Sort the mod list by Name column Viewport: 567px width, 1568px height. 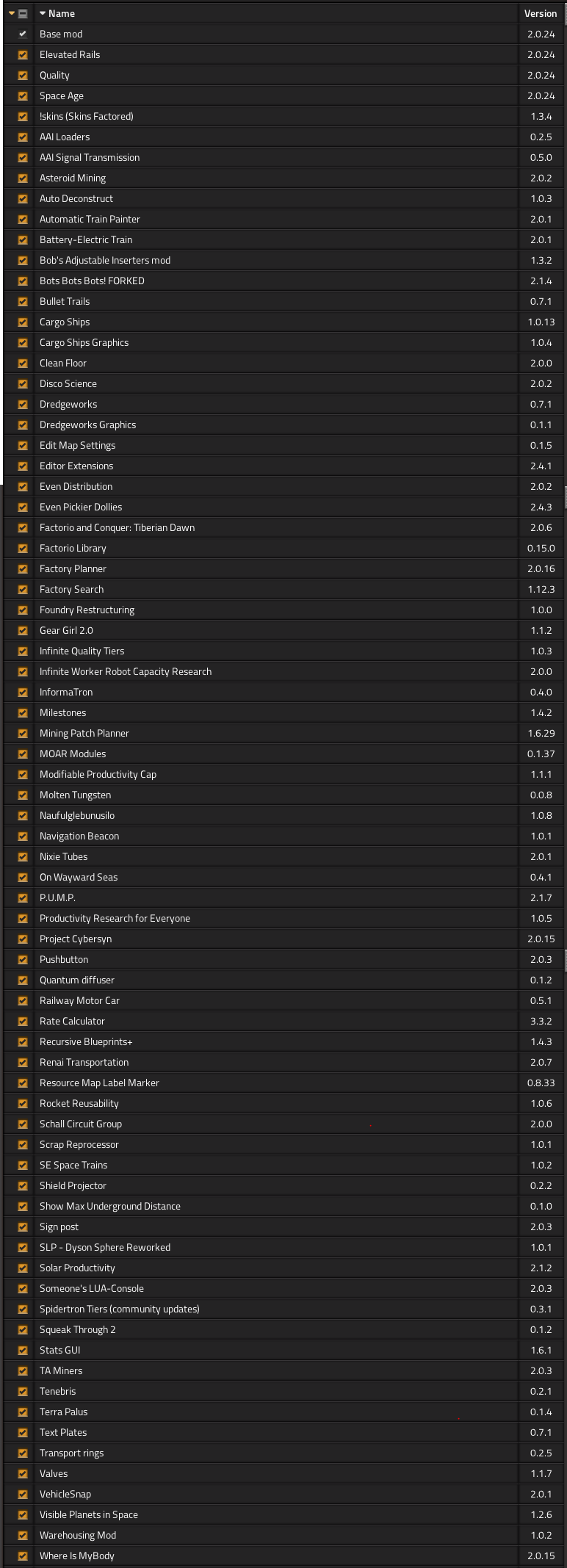(61, 13)
